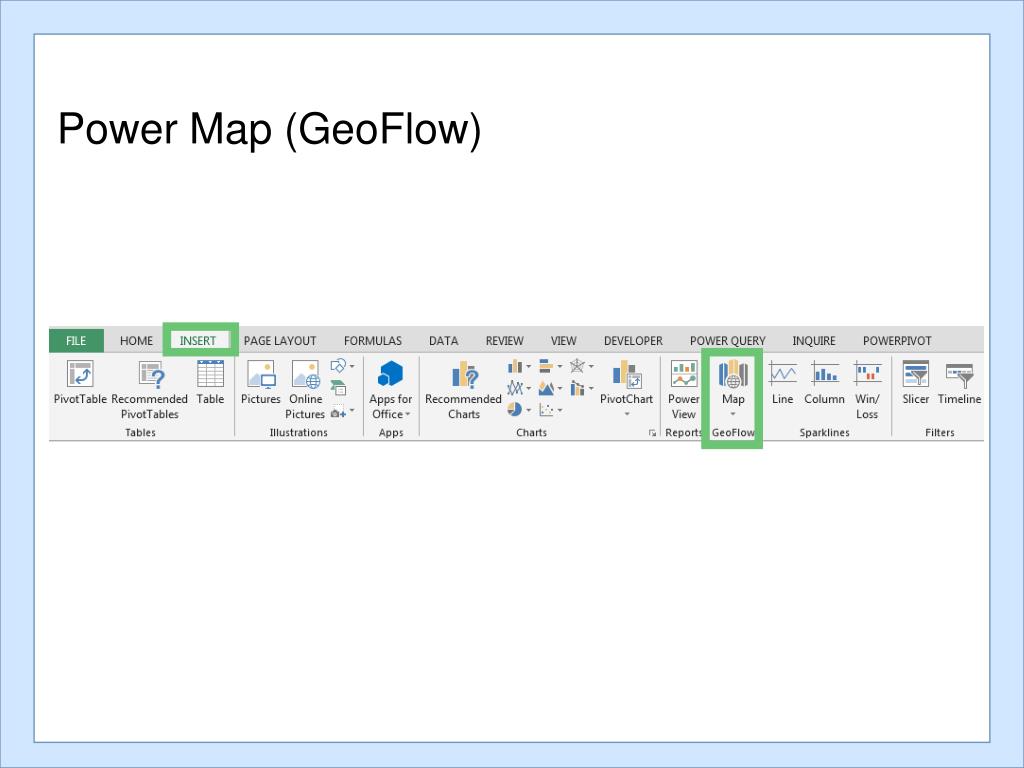Expand the PivotChart dropdown arrow
Image resolution: width=1024 pixels, height=768 pixels.
tap(627, 414)
